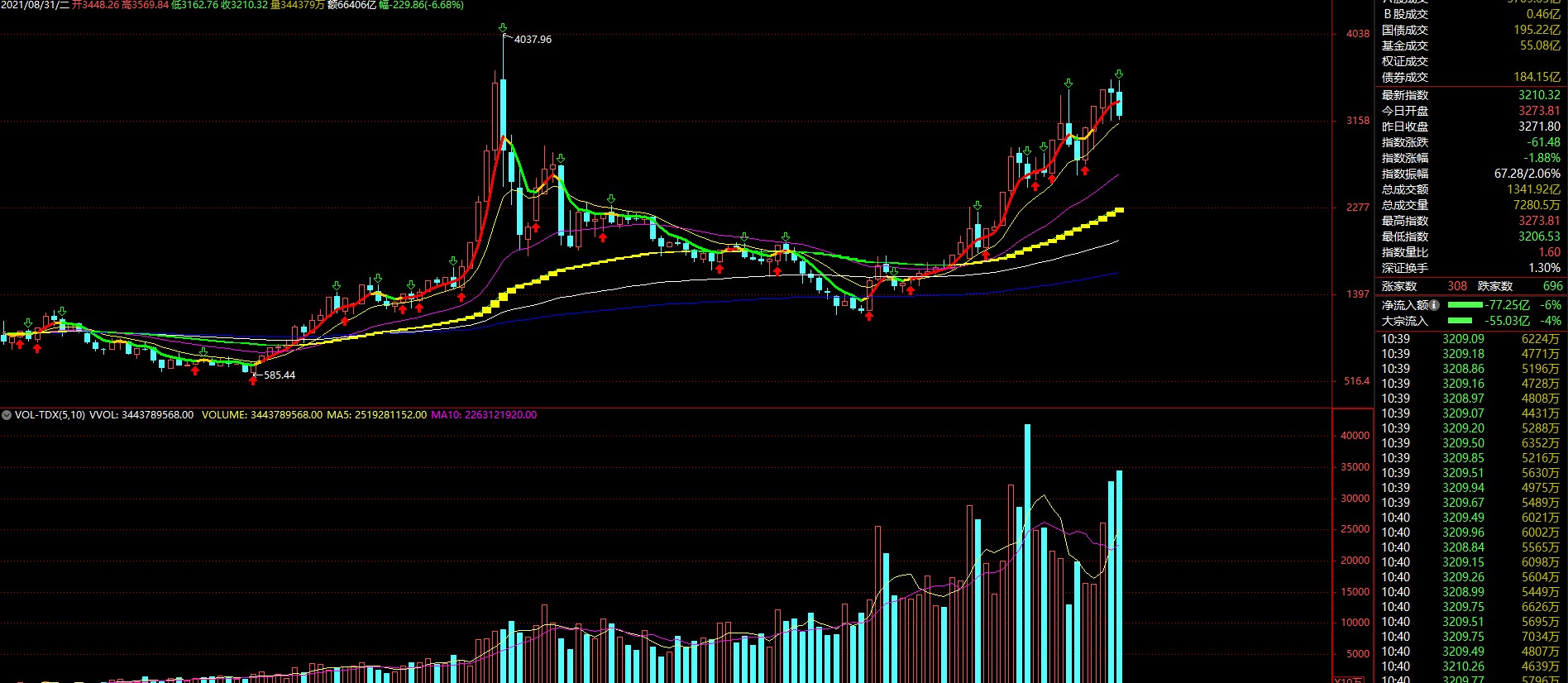This screenshot has width=1568, height=683.
Task: Select tick row with volume 6224万
Action: [x=1471, y=339]
